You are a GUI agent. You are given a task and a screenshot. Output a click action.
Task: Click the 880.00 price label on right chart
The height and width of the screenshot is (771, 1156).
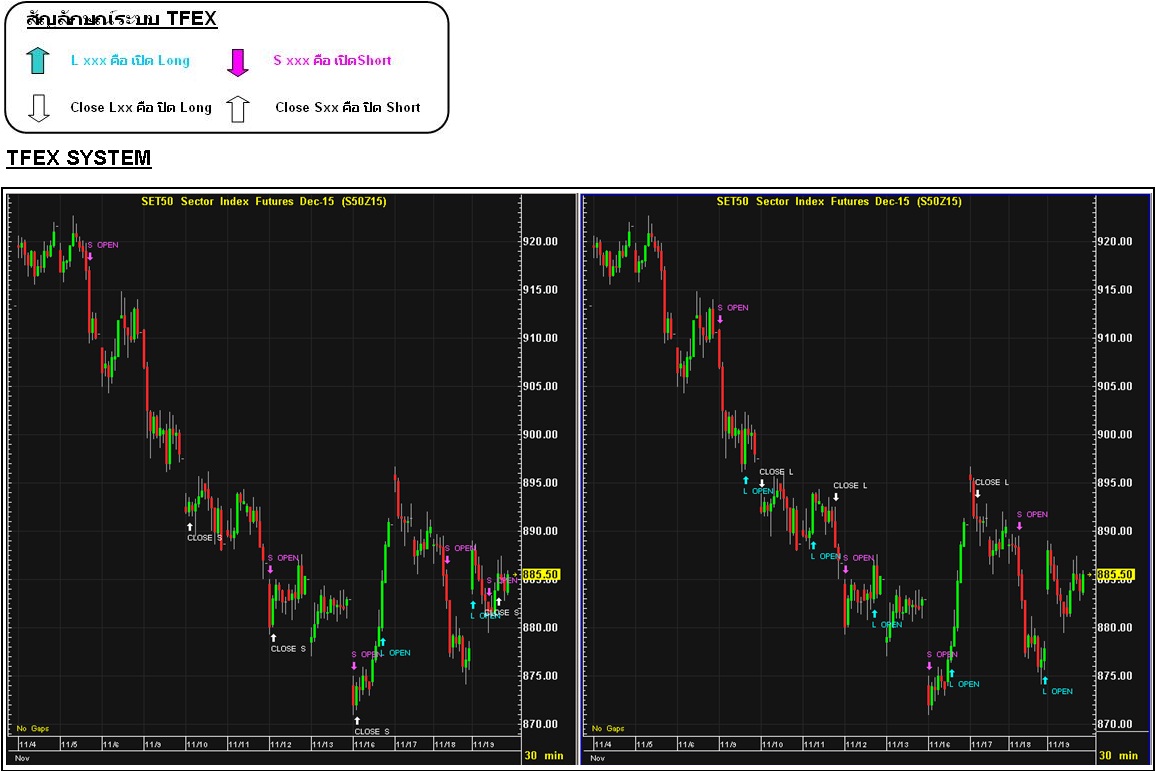(1115, 627)
